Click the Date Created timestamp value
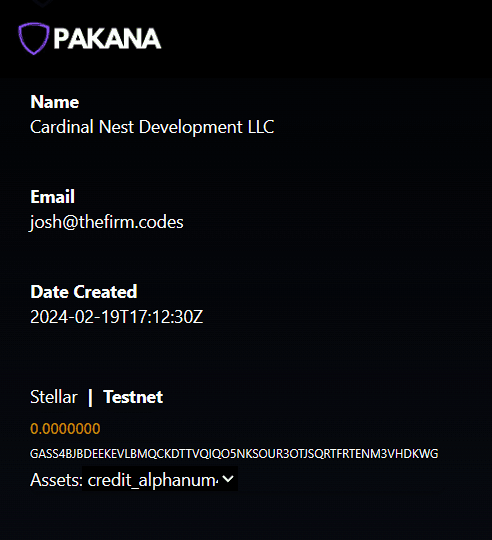Viewport: 492px width, 540px height. point(117,317)
